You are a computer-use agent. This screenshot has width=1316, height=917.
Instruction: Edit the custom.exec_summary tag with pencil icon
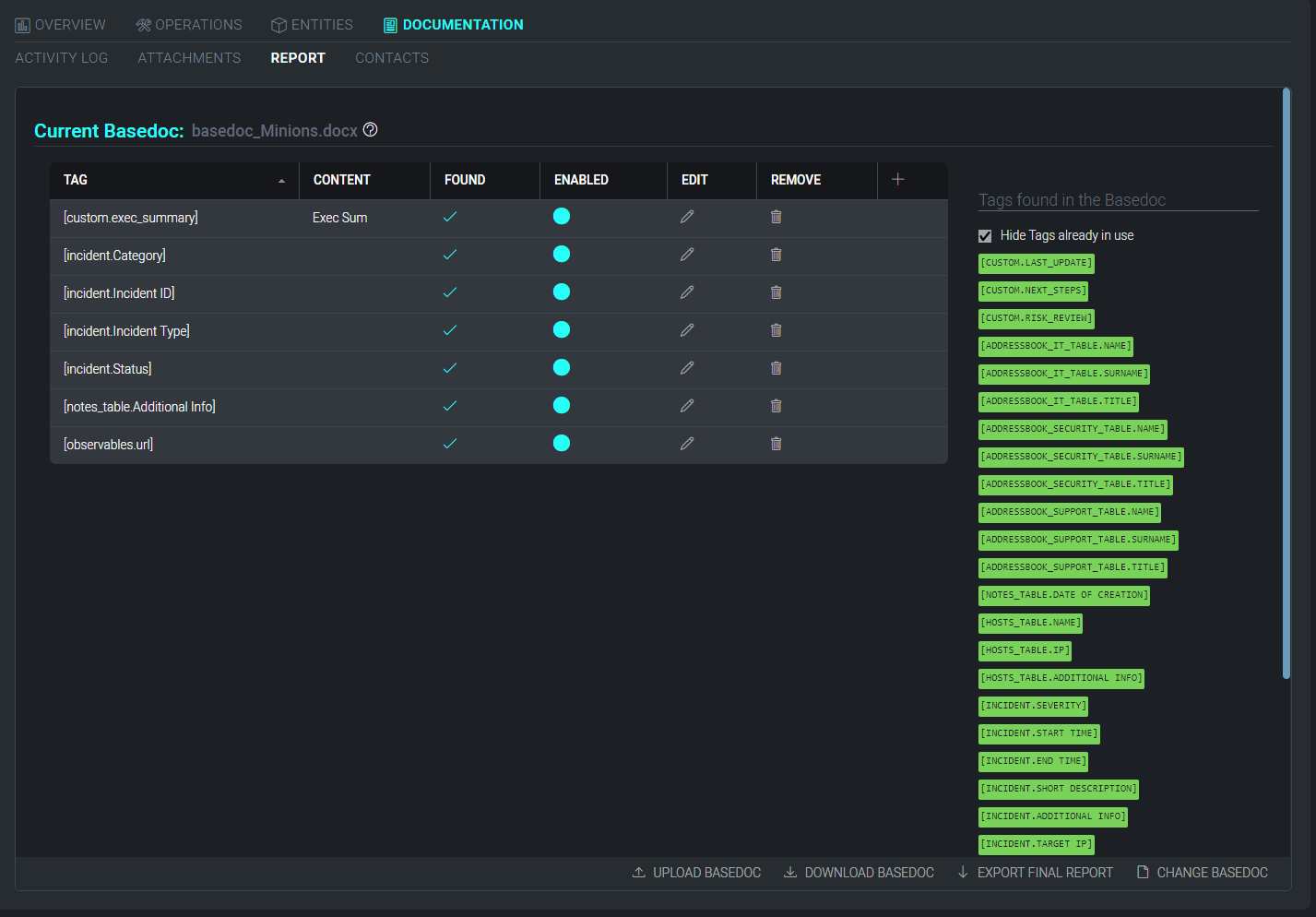click(687, 217)
